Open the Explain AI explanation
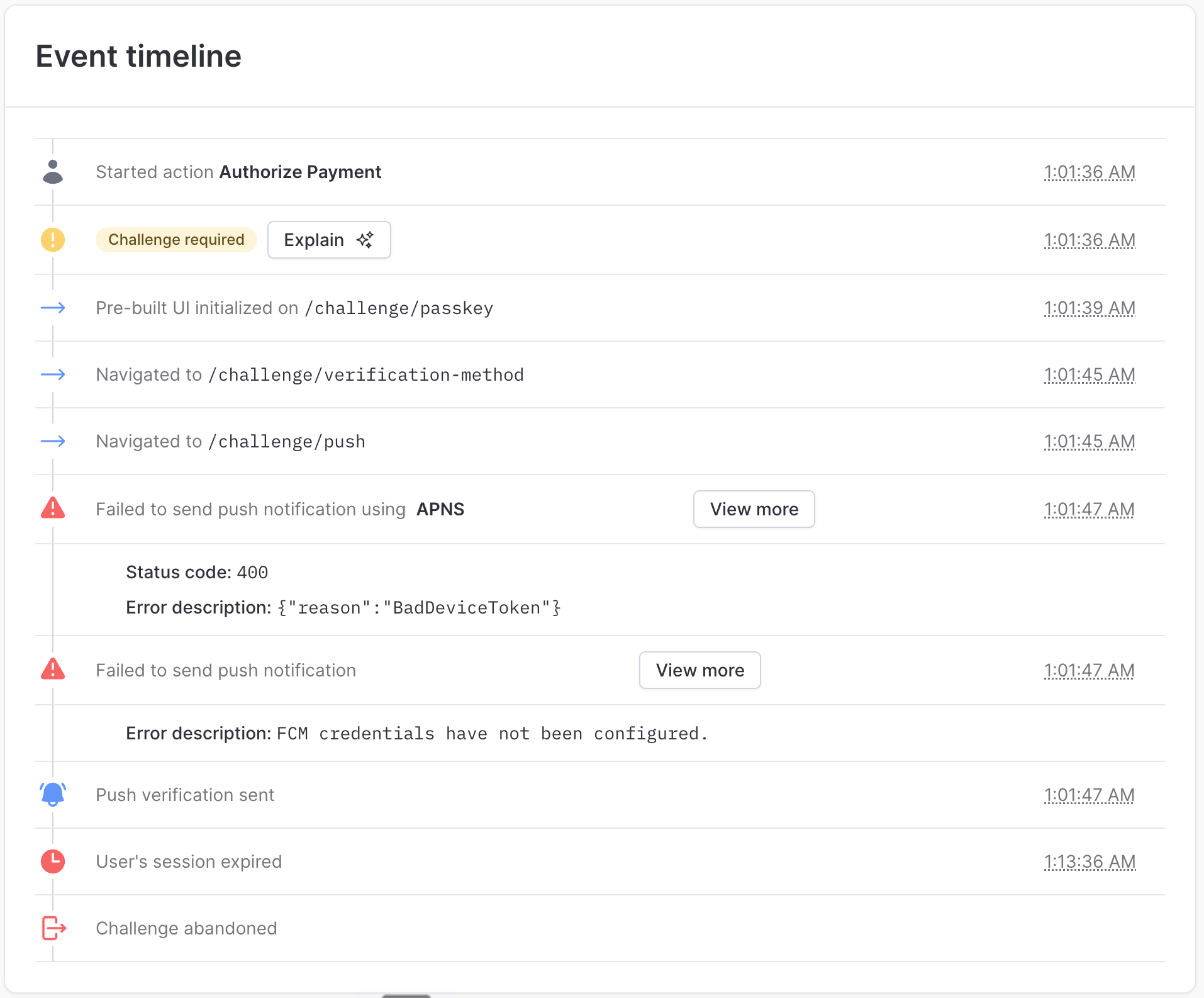Image resolution: width=1204 pixels, height=998 pixels. (x=329, y=240)
